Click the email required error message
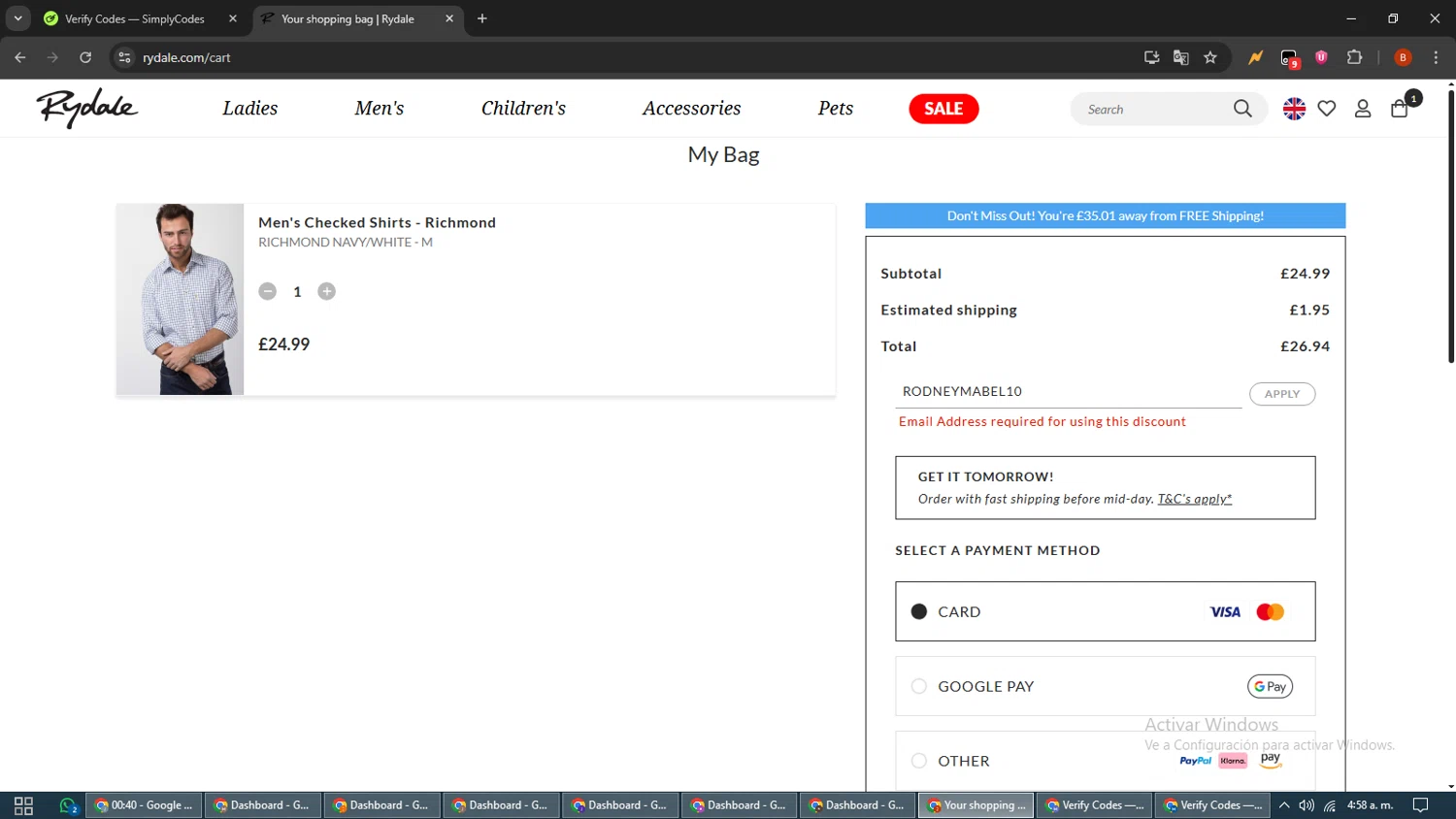The height and width of the screenshot is (819, 1456). pyautogui.click(x=1042, y=421)
